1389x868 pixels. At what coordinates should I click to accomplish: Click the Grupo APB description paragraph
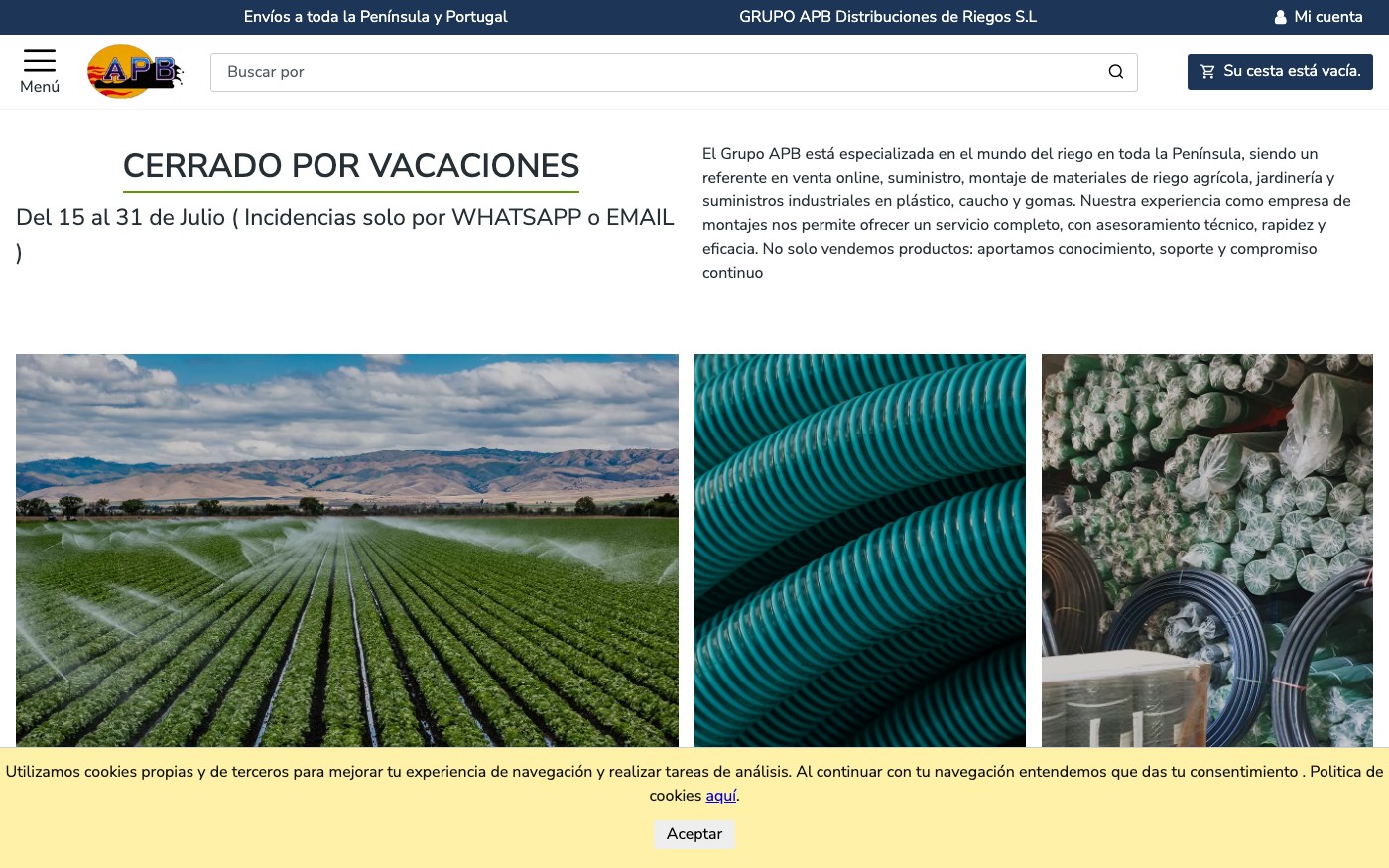(1027, 213)
